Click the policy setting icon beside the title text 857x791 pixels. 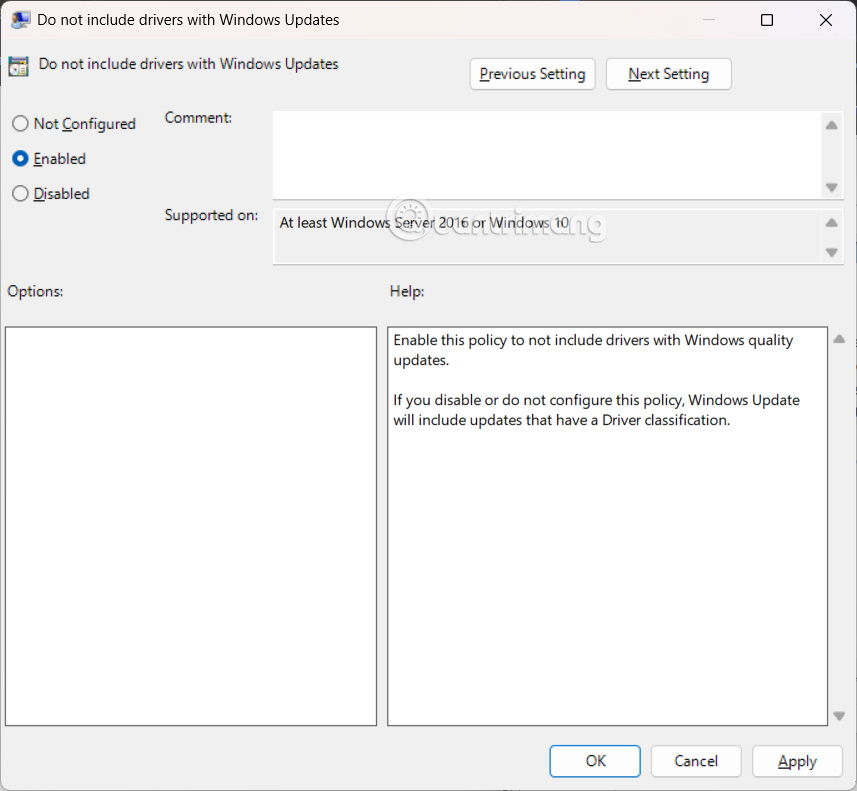point(18,64)
